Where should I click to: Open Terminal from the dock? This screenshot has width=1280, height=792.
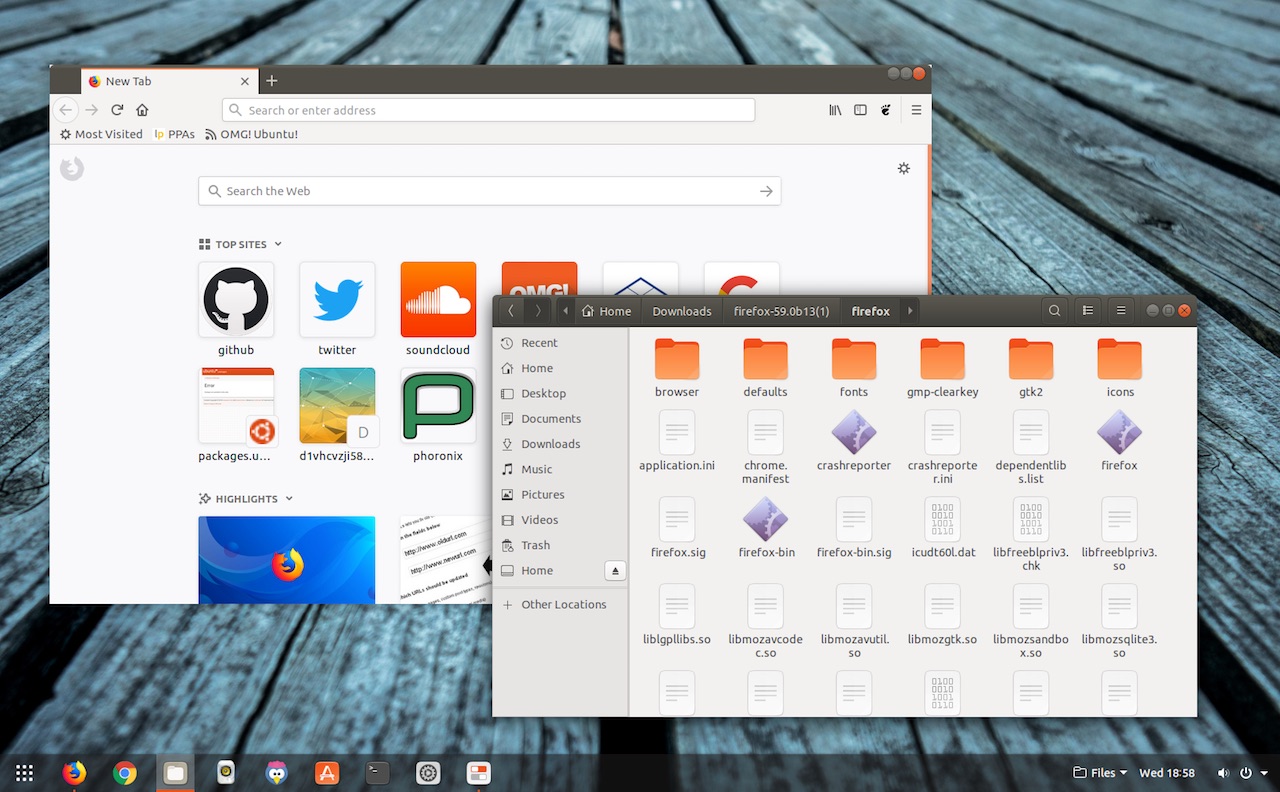point(378,772)
